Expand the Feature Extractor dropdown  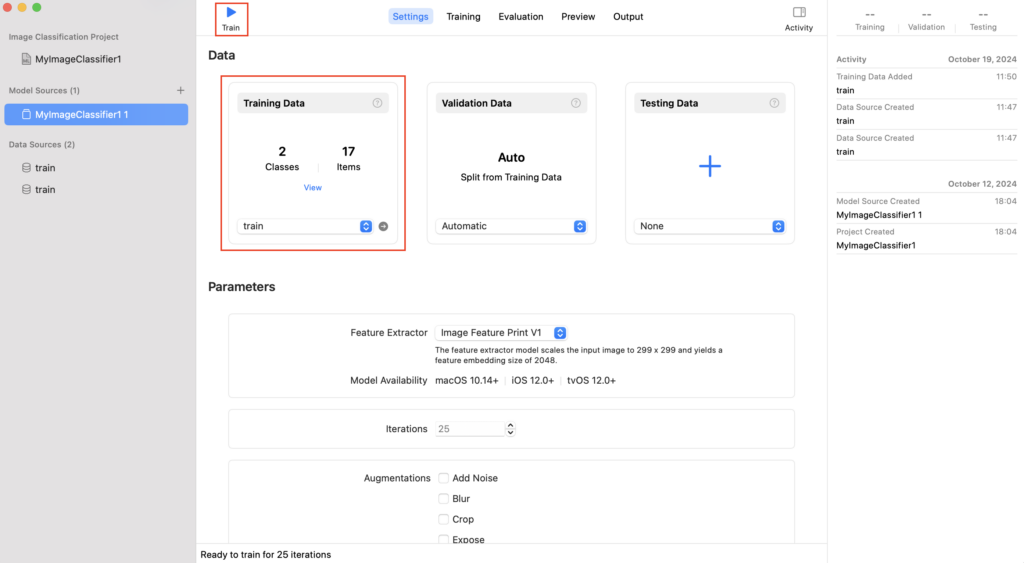(503, 333)
